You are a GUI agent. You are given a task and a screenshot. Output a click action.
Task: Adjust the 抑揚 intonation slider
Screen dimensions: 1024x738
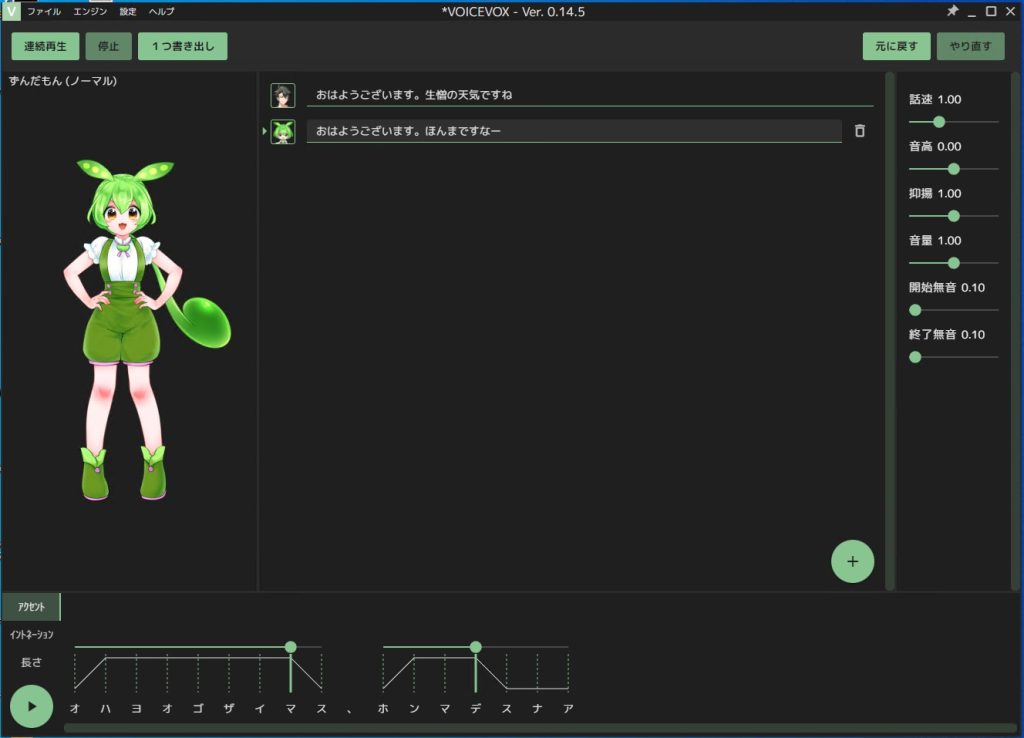[x=953, y=216]
